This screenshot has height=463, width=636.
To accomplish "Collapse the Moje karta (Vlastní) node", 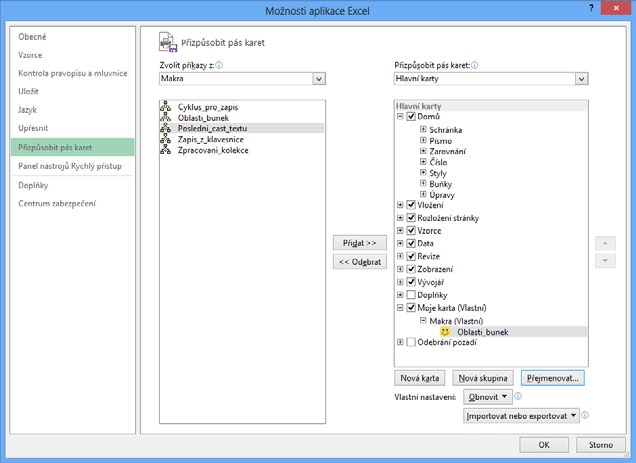I will coord(400,308).
